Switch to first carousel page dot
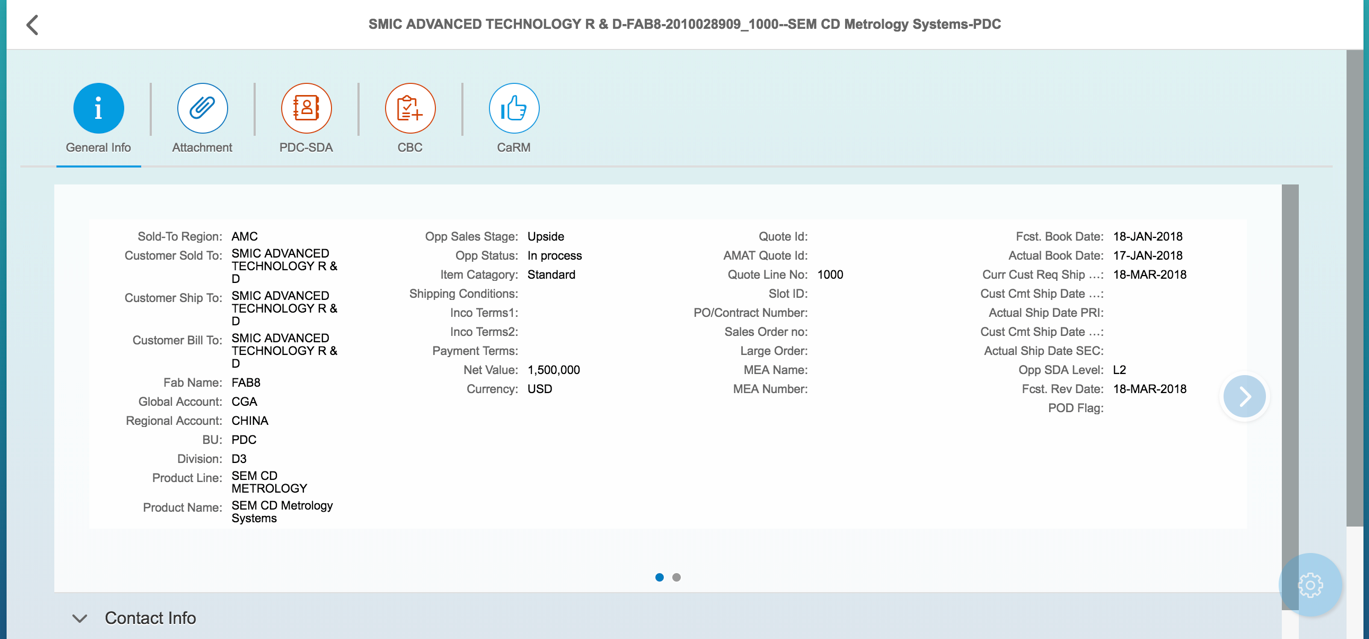 tap(659, 577)
